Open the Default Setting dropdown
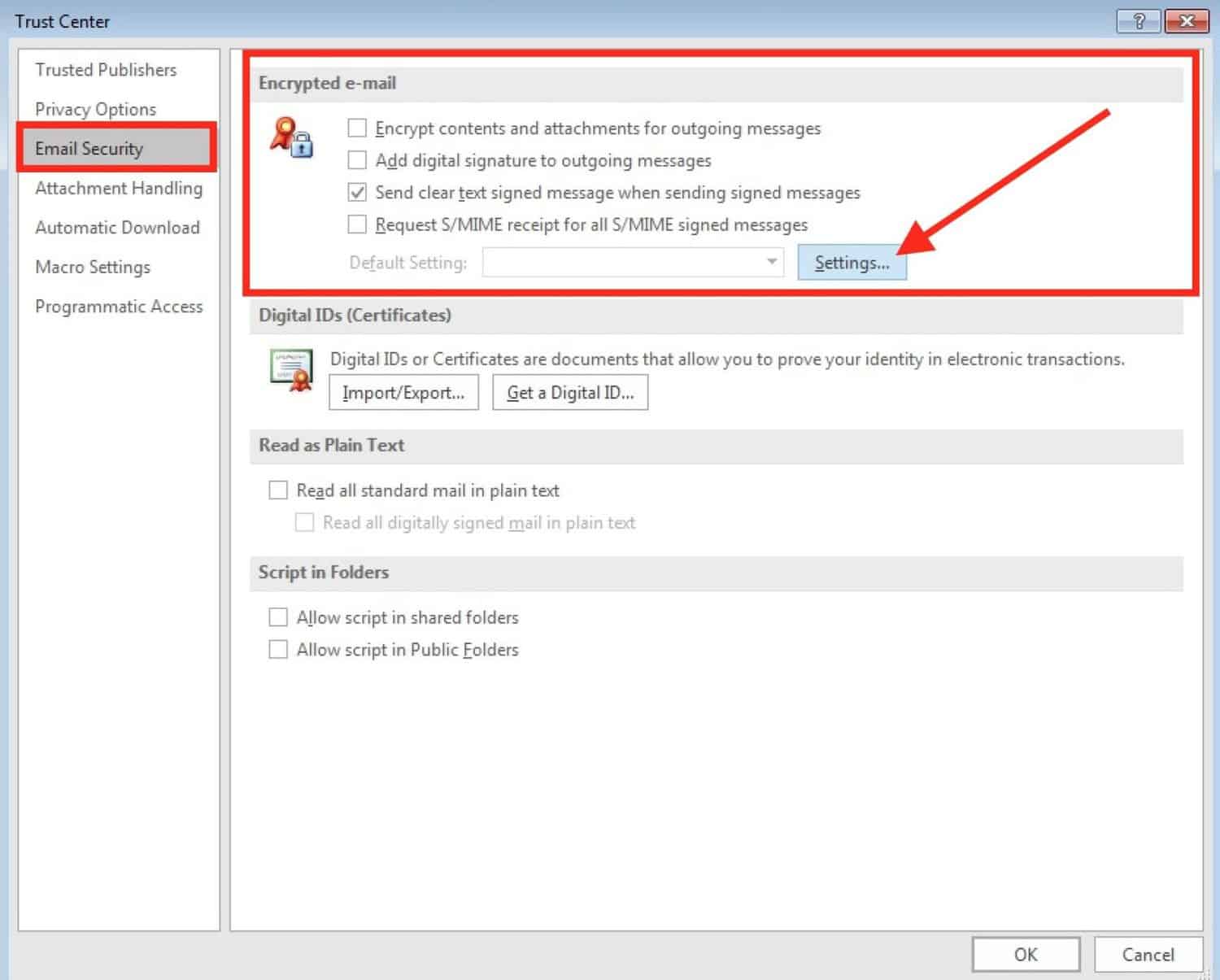 (x=769, y=262)
